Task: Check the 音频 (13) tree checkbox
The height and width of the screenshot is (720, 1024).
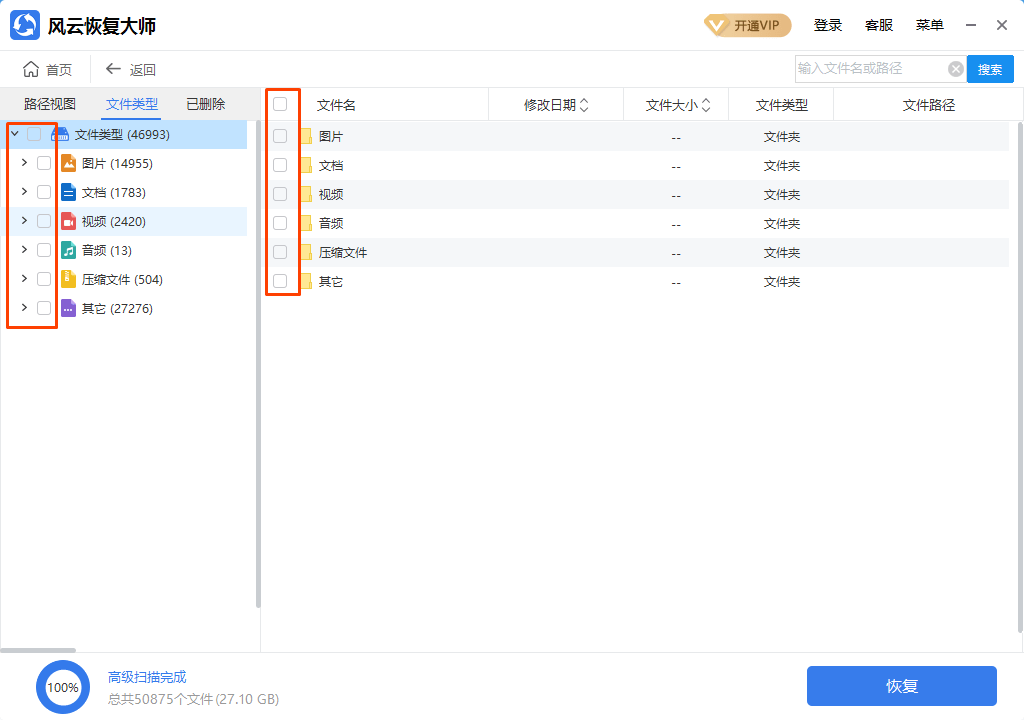Action: point(44,250)
